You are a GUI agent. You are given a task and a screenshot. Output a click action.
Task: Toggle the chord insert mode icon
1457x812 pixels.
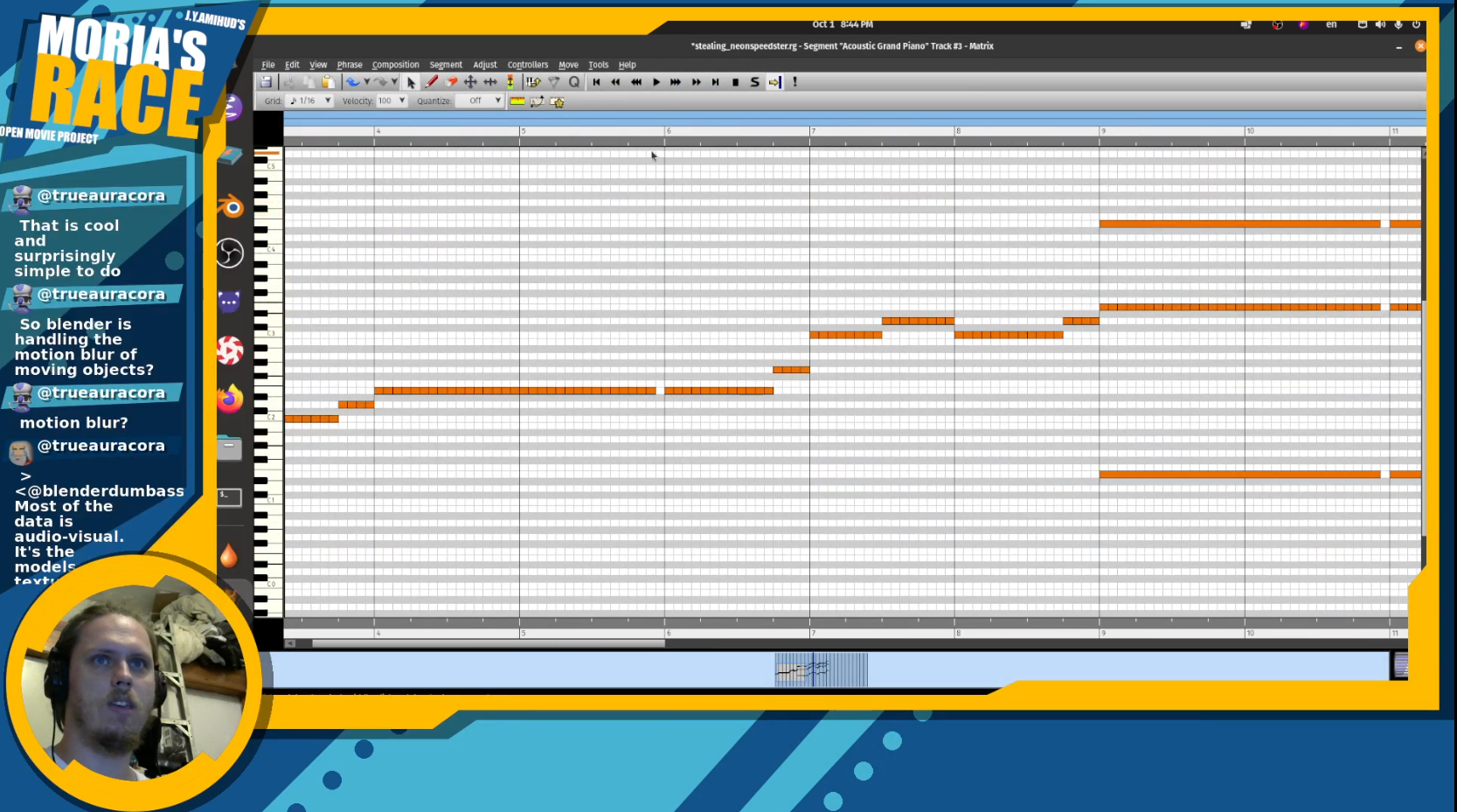click(533, 82)
